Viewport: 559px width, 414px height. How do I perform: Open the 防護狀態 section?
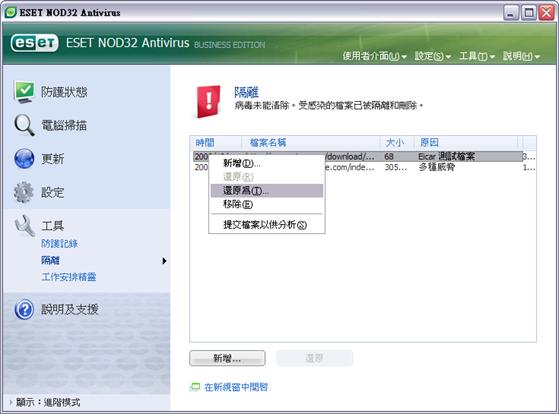click(x=64, y=92)
